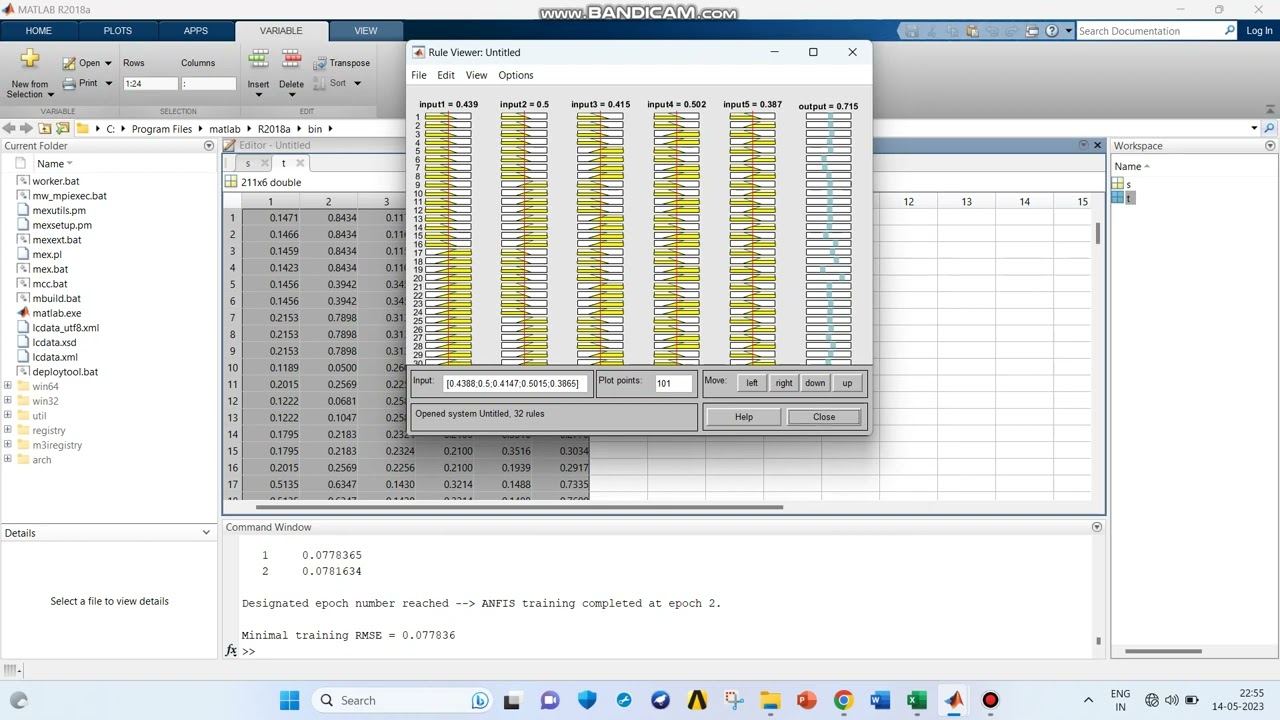Open the File menu in Rule Viewer
The width and height of the screenshot is (1280, 720).
[419, 75]
